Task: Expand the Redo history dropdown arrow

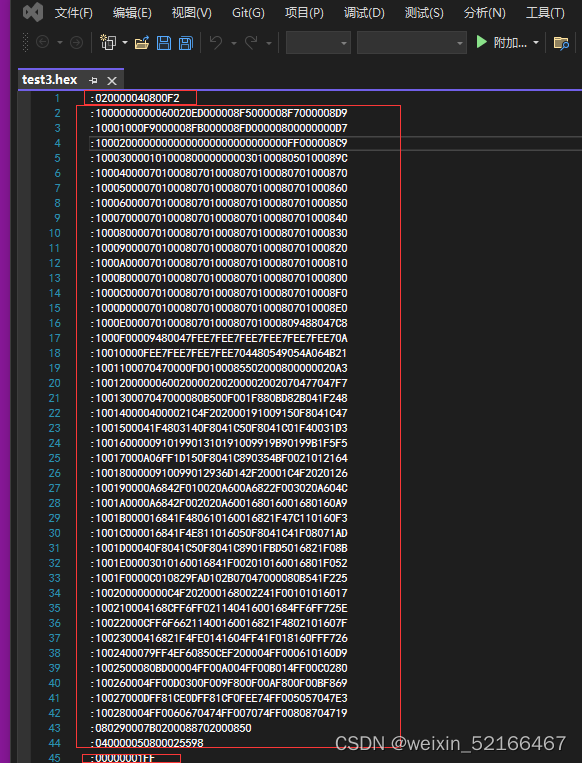Action: (269, 43)
